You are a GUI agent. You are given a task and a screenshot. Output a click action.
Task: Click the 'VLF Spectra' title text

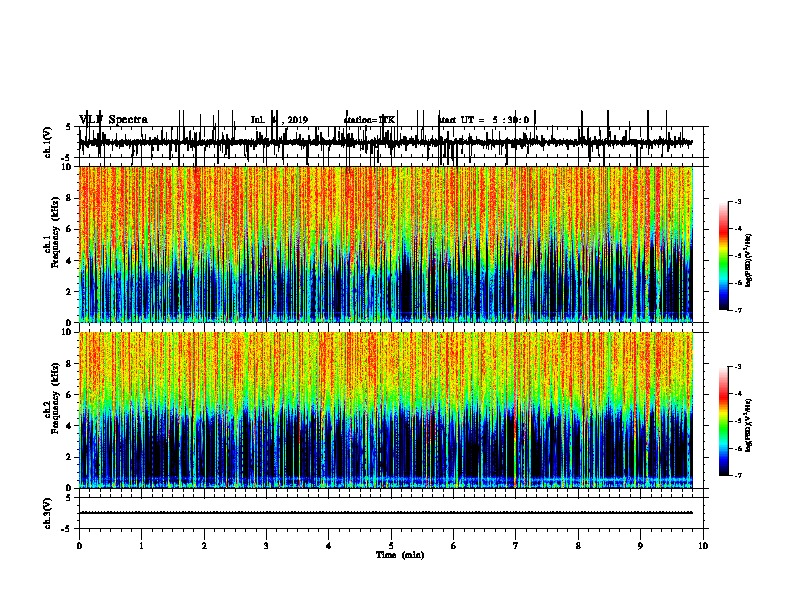[x=113, y=119]
